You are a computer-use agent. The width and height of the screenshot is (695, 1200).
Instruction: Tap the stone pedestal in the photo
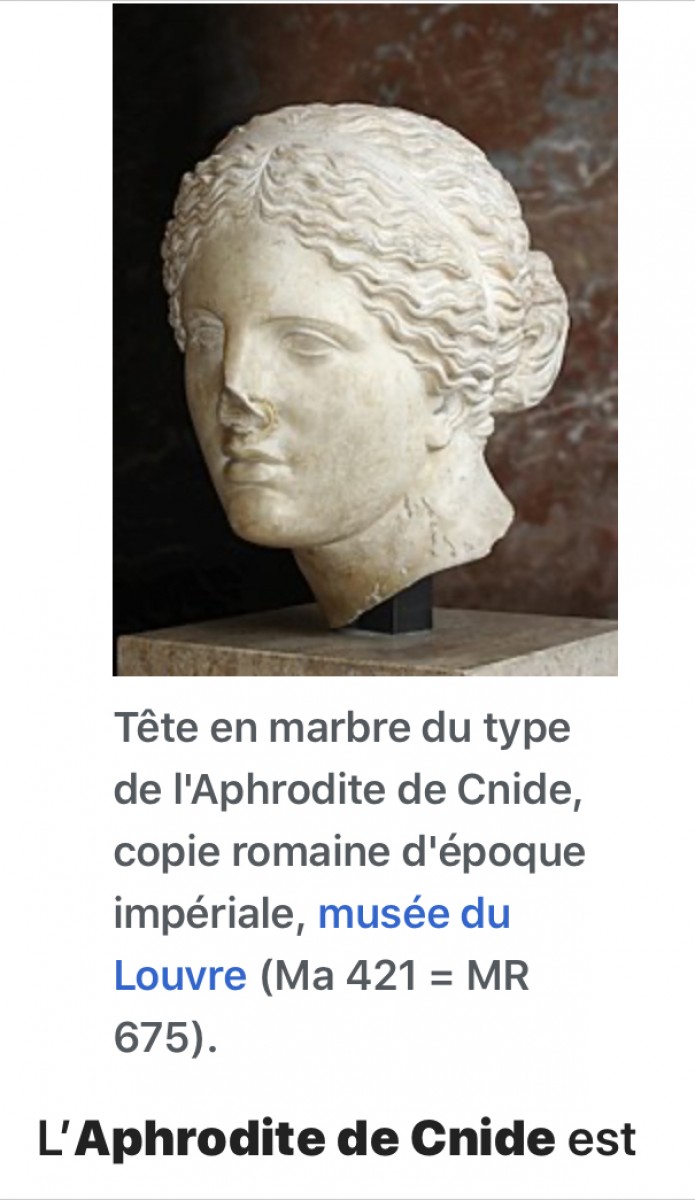(366, 649)
